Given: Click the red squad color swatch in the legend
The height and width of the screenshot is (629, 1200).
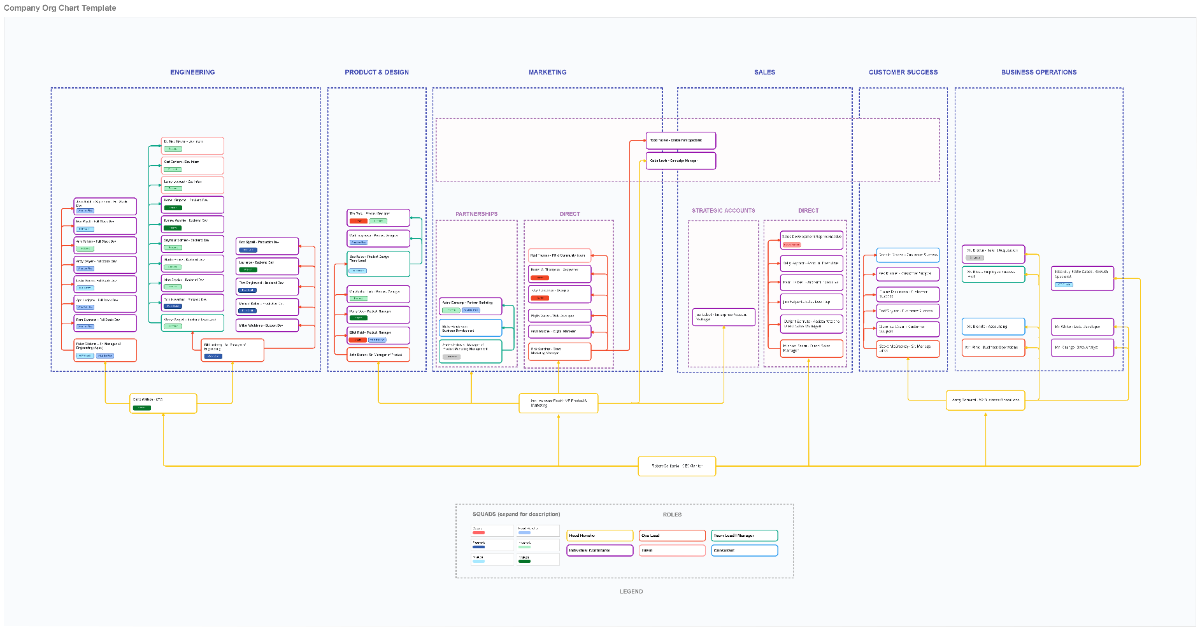Looking at the screenshot, I should point(479,532).
